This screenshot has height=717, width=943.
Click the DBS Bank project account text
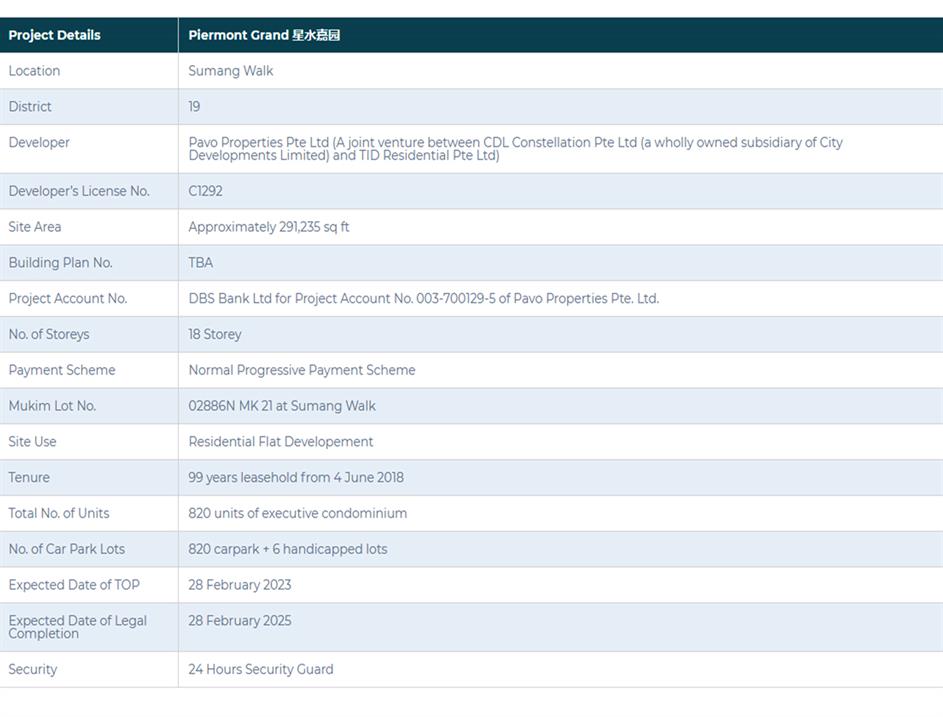pos(423,299)
